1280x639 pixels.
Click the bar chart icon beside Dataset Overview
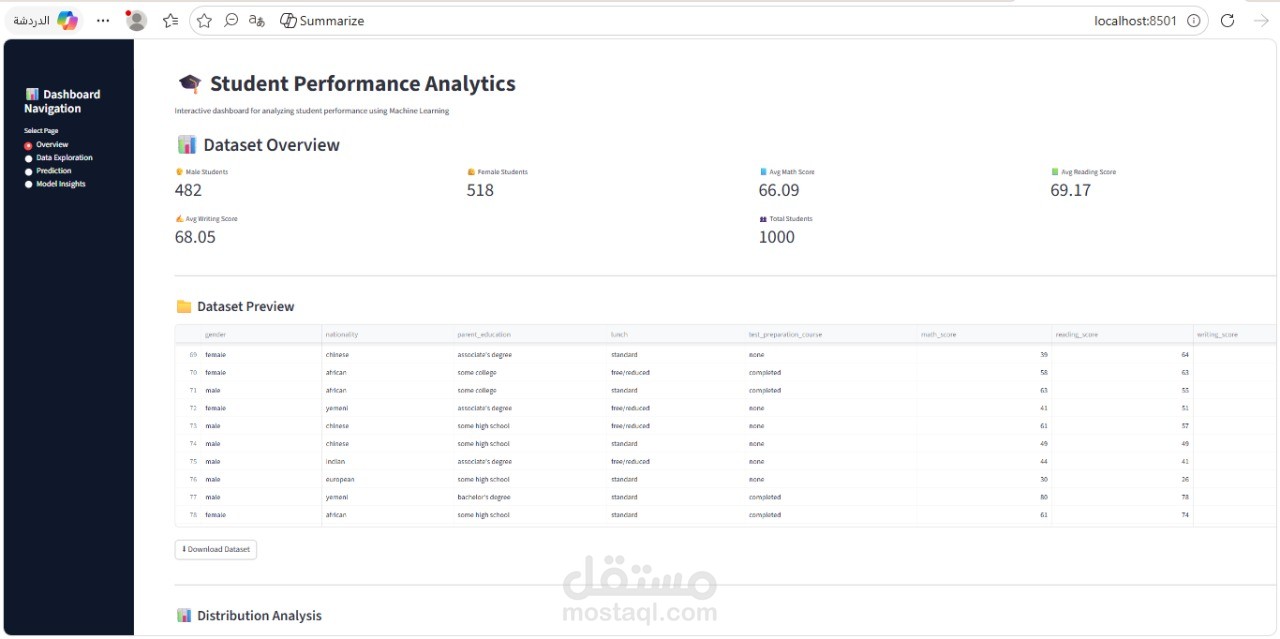(x=186, y=145)
